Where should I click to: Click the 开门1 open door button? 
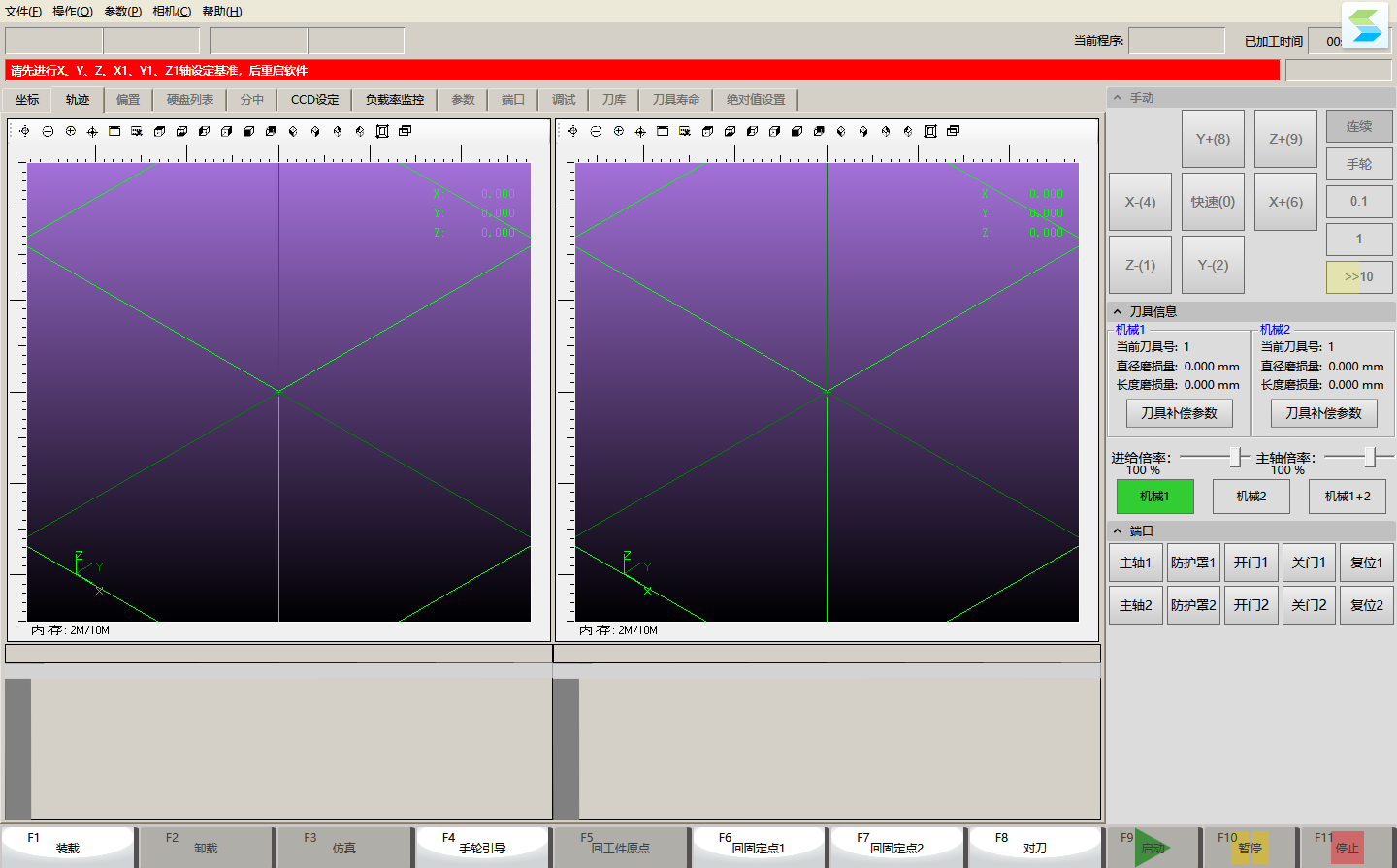pyautogui.click(x=1251, y=563)
